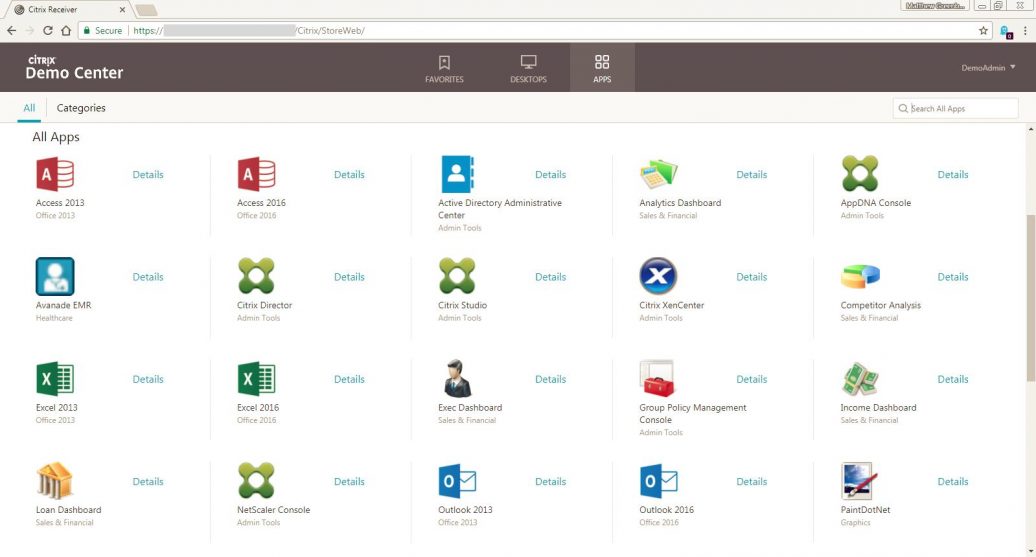
Task: Launch the Access 2013 app icon
Action: click(x=55, y=175)
